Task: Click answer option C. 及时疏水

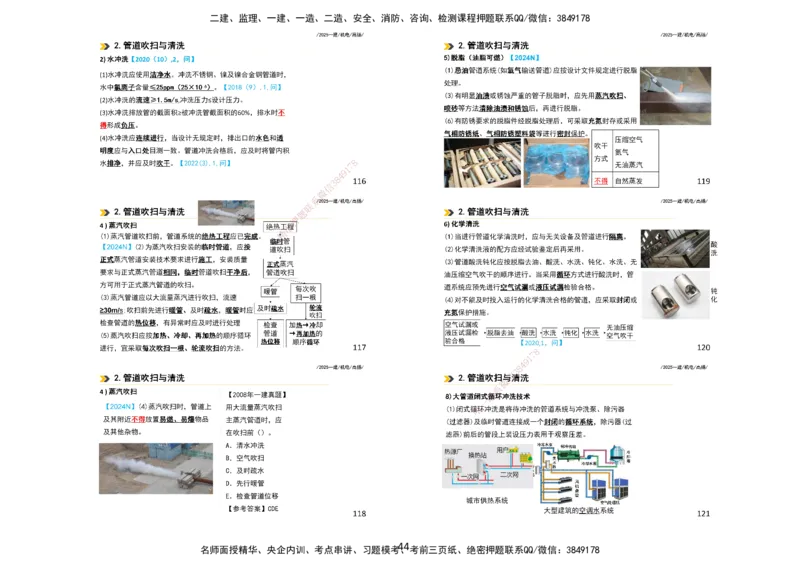Action: coord(245,471)
